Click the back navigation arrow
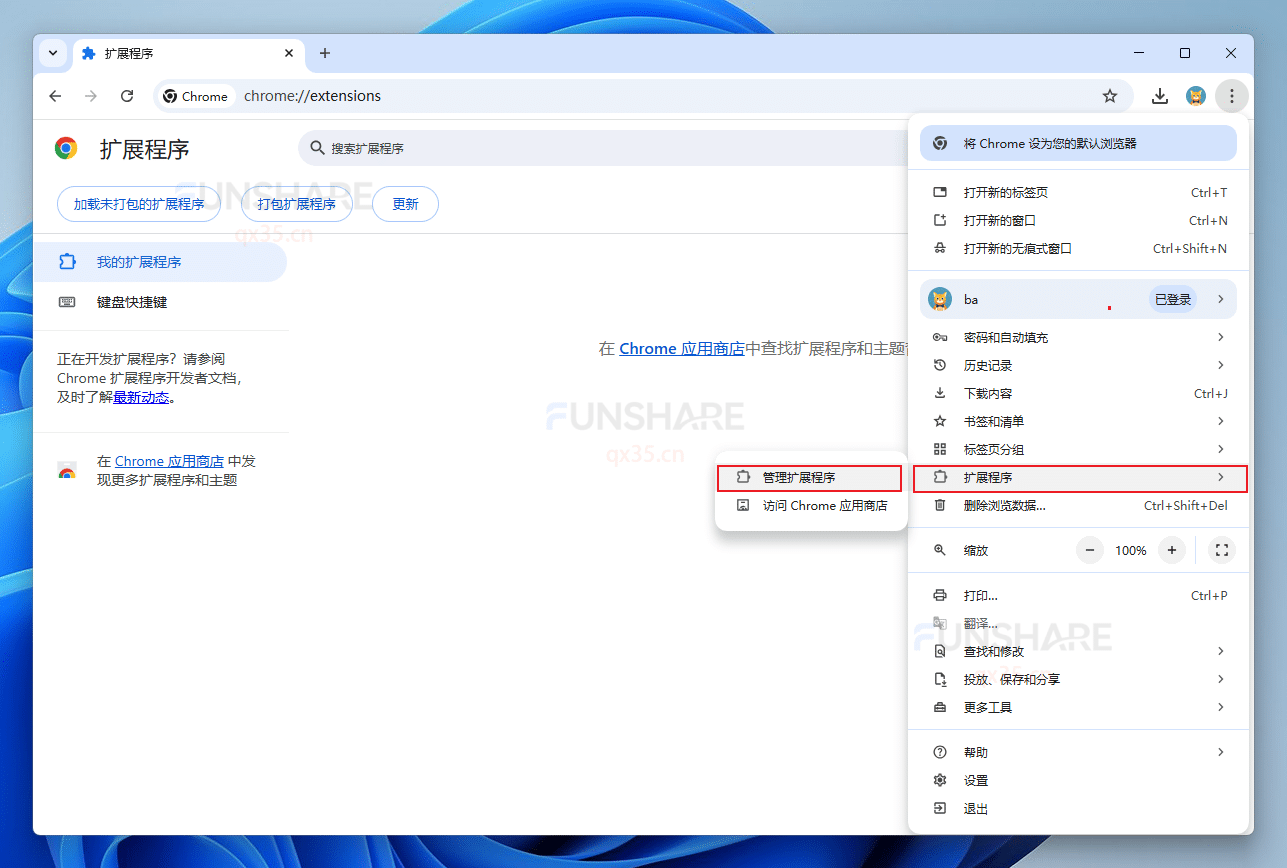Viewport: 1287px width, 868px height. click(55, 96)
